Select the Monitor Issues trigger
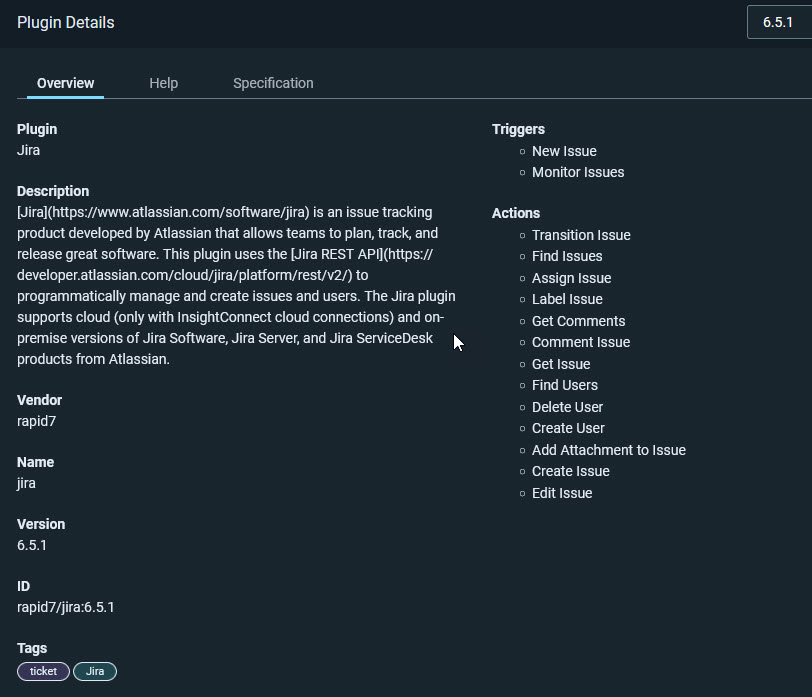Viewport: 812px width, 697px height. 578,172
